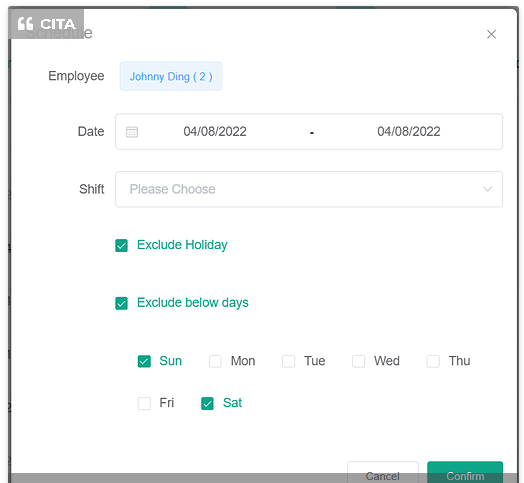
Task: Expand the Shift dropdown chevron
Action: [x=488, y=189]
